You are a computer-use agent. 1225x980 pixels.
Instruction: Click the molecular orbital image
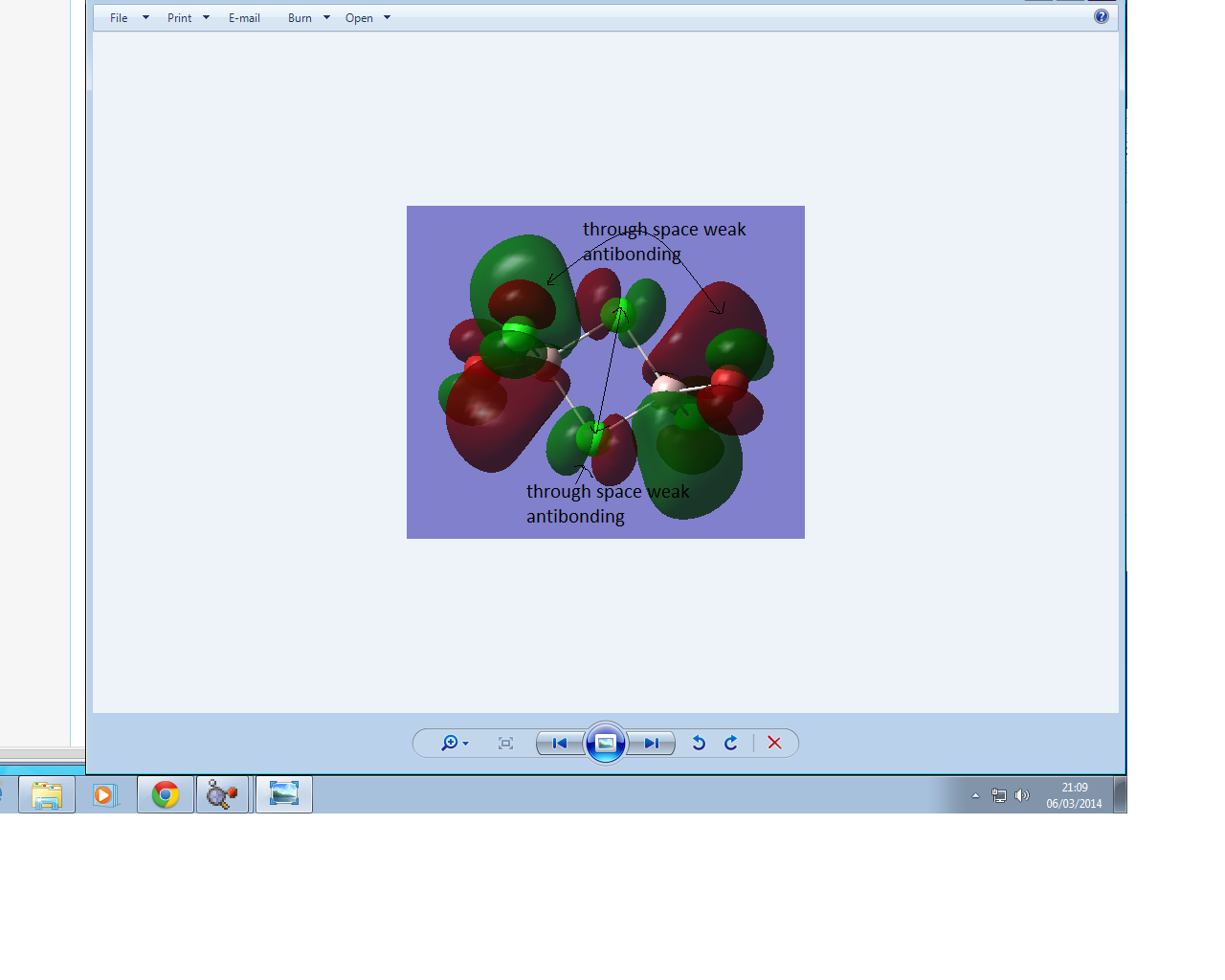[x=606, y=372]
